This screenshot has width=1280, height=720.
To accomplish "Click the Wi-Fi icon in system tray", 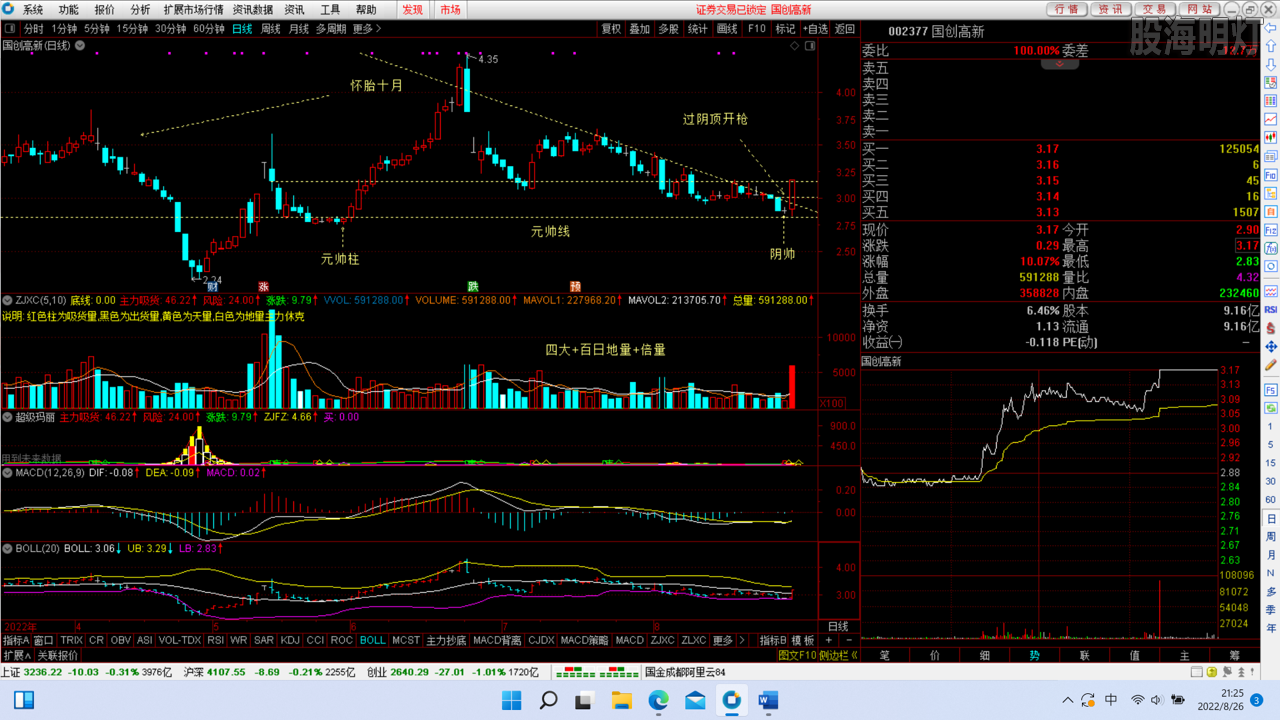I will point(1137,699).
